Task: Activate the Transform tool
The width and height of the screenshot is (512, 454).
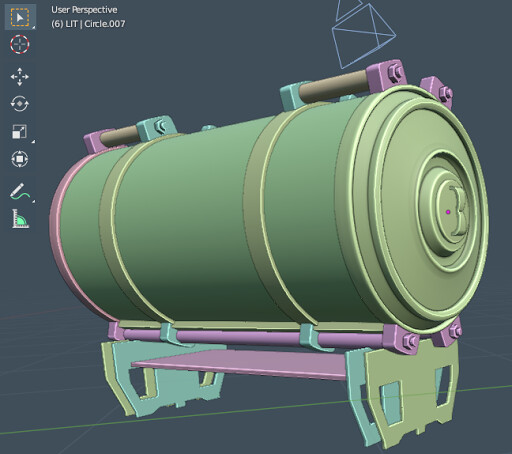Action: tap(20, 159)
